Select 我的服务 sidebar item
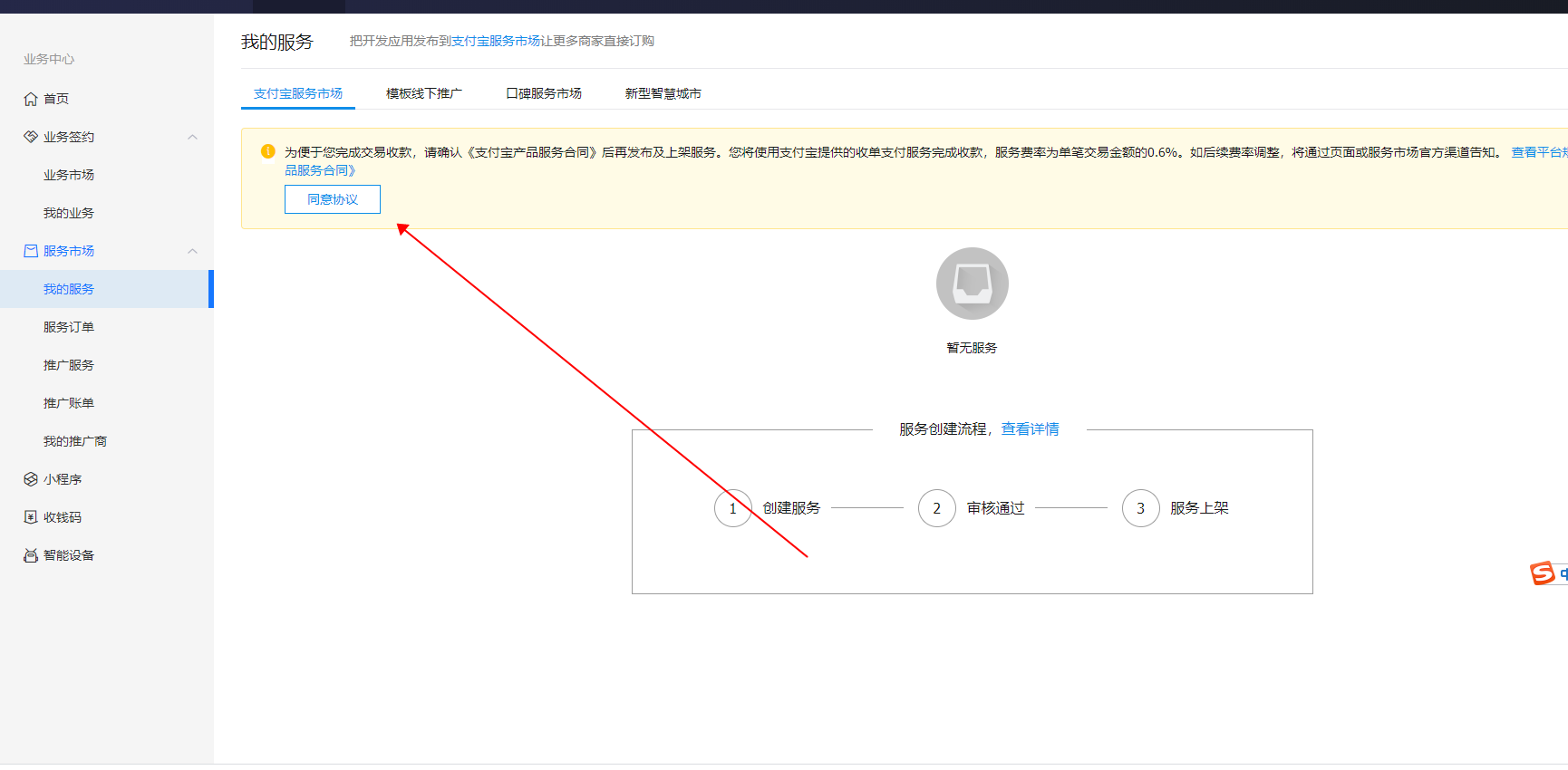The width and height of the screenshot is (1568, 770). click(x=105, y=289)
